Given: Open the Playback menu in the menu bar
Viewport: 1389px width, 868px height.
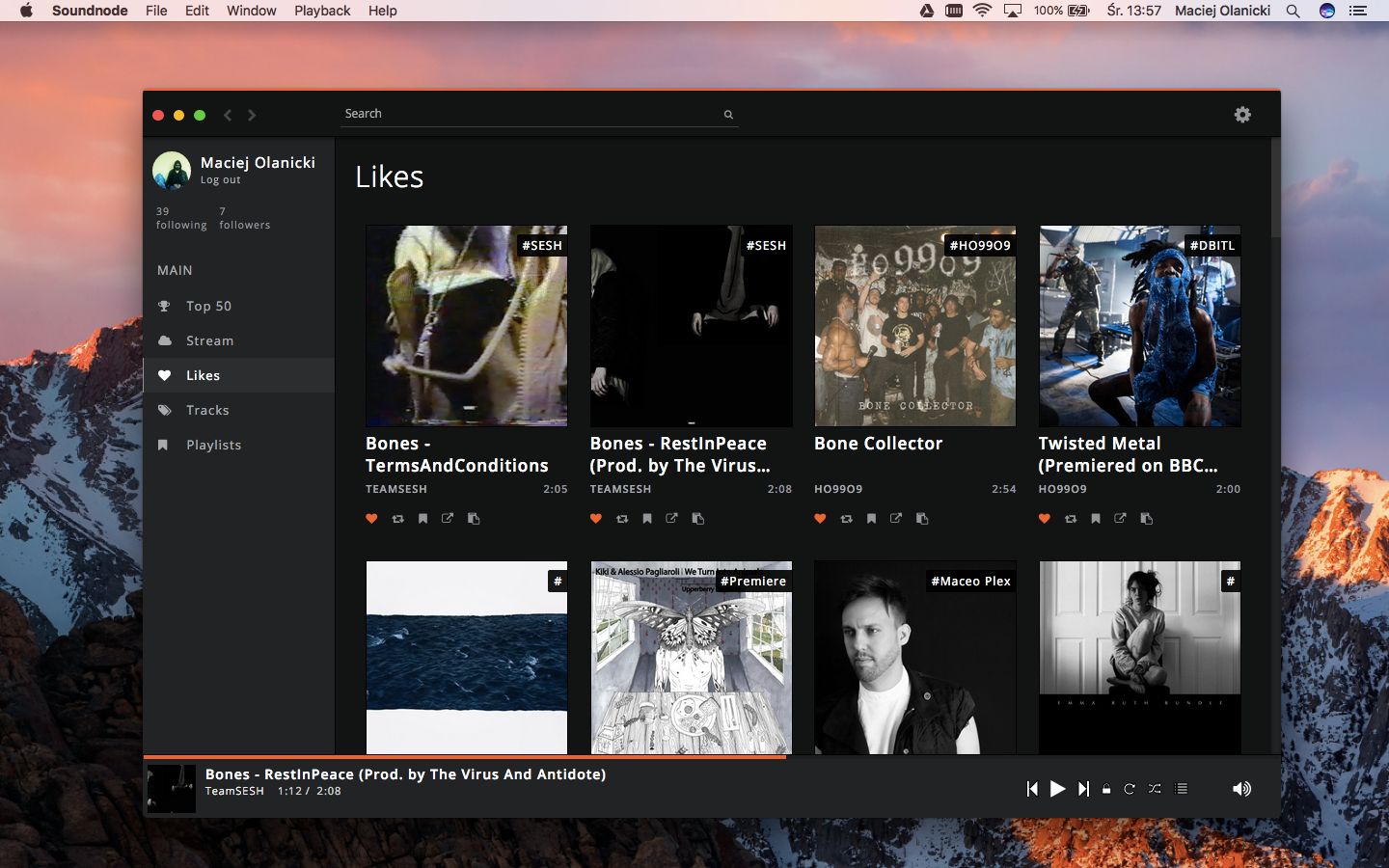Looking at the screenshot, I should coord(322,11).
